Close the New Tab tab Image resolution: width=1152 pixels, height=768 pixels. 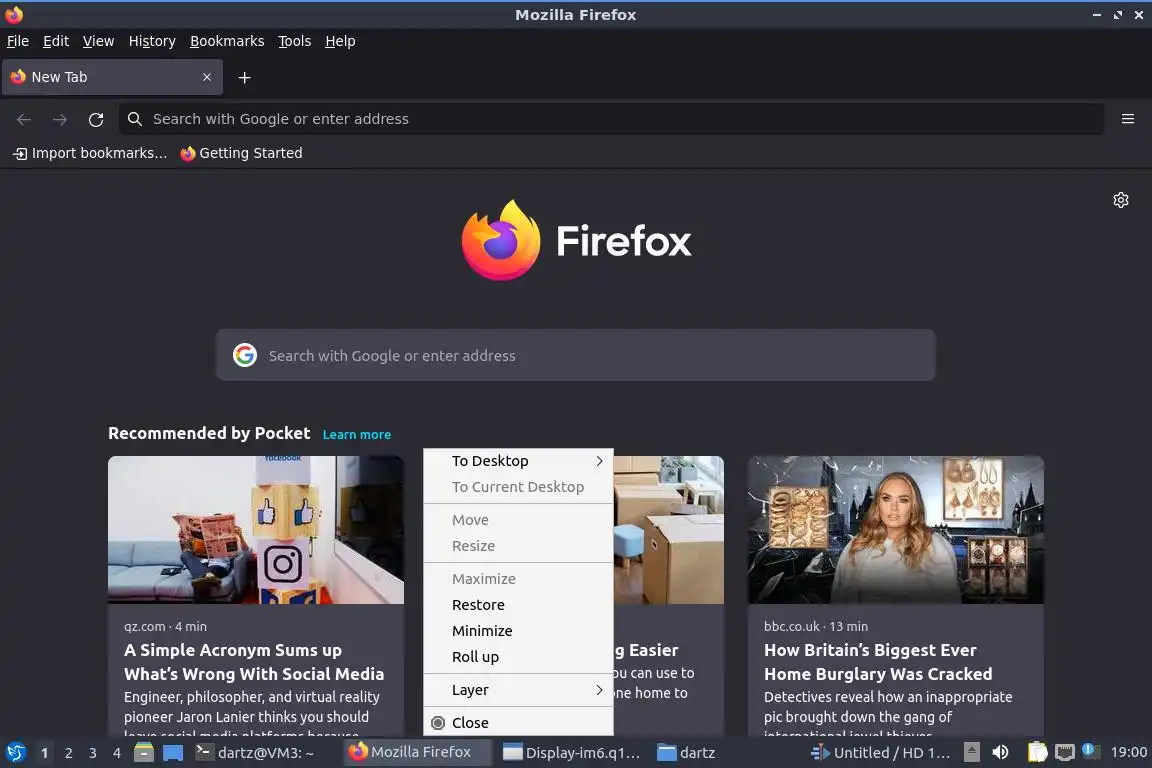[x=206, y=77]
